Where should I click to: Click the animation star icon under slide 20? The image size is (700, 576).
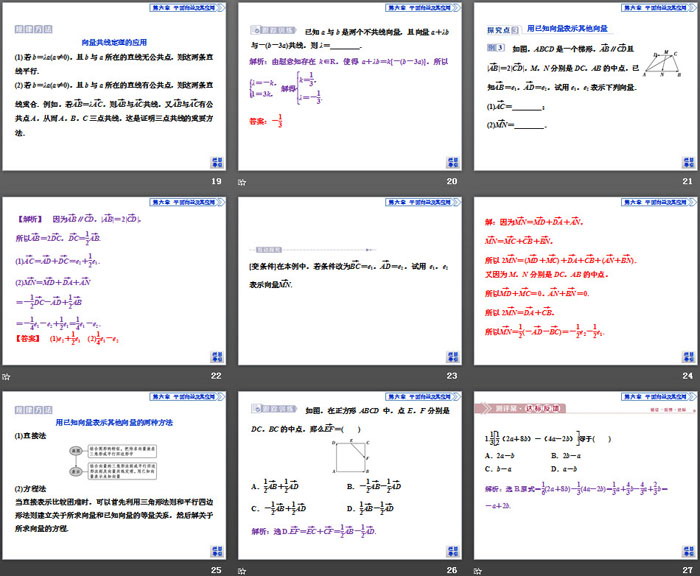(x=242, y=182)
